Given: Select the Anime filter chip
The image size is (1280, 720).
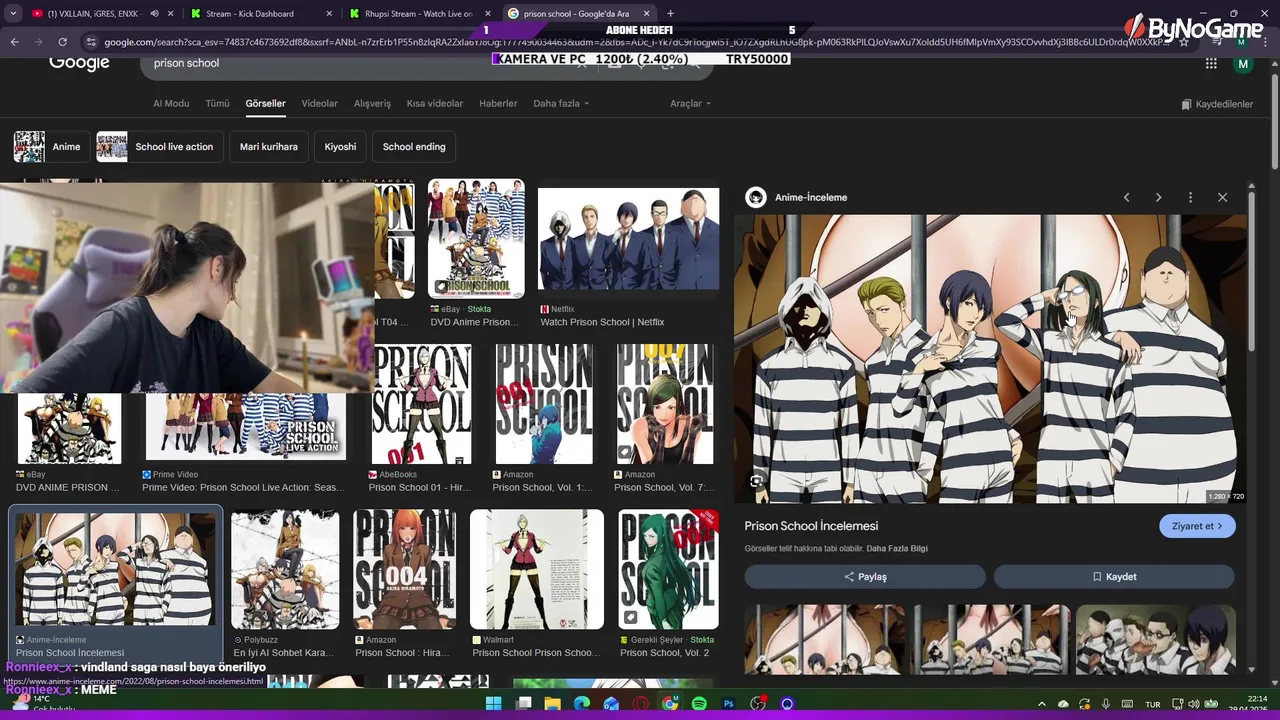Looking at the screenshot, I should coord(50,146).
